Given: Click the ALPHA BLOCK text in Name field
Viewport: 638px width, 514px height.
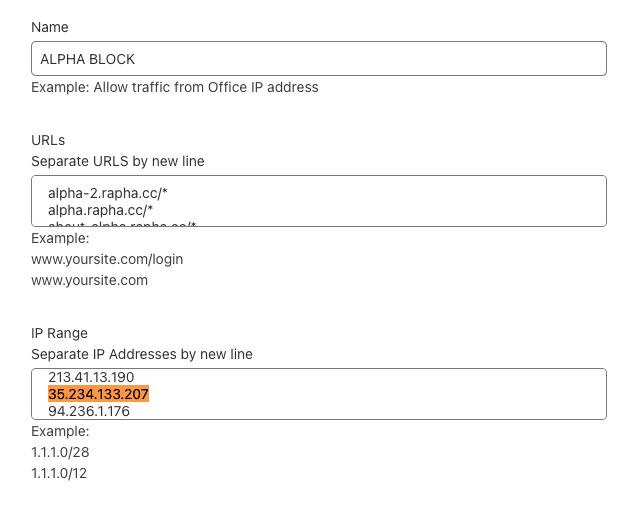Looking at the screenshot, I should 87,59.
